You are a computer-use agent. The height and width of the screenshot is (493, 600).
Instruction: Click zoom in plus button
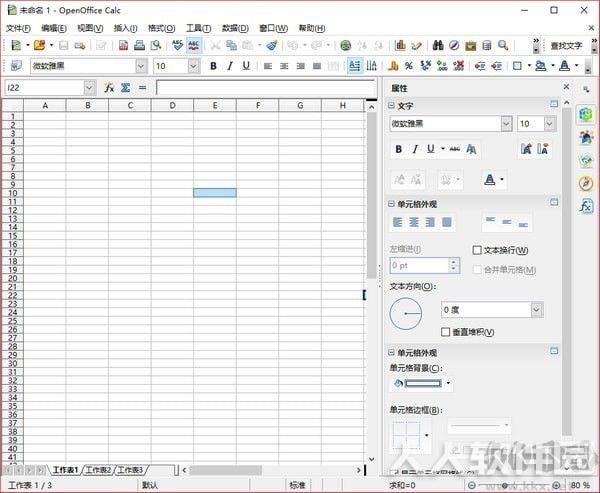557,485
